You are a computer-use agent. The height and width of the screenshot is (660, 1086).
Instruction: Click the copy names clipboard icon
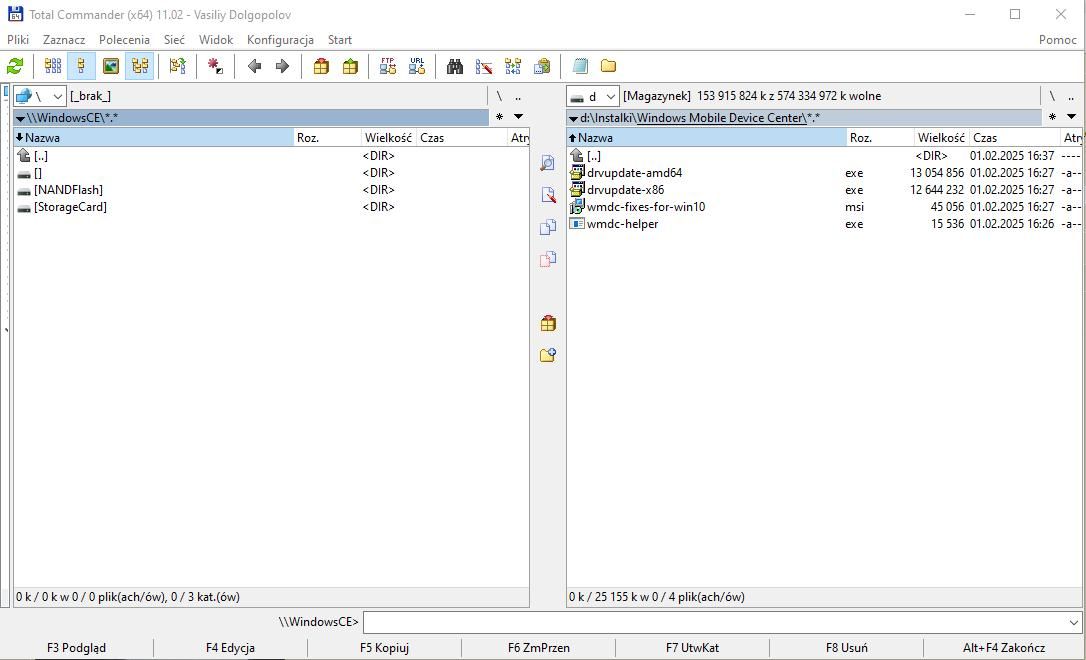(x=542, y=66)
